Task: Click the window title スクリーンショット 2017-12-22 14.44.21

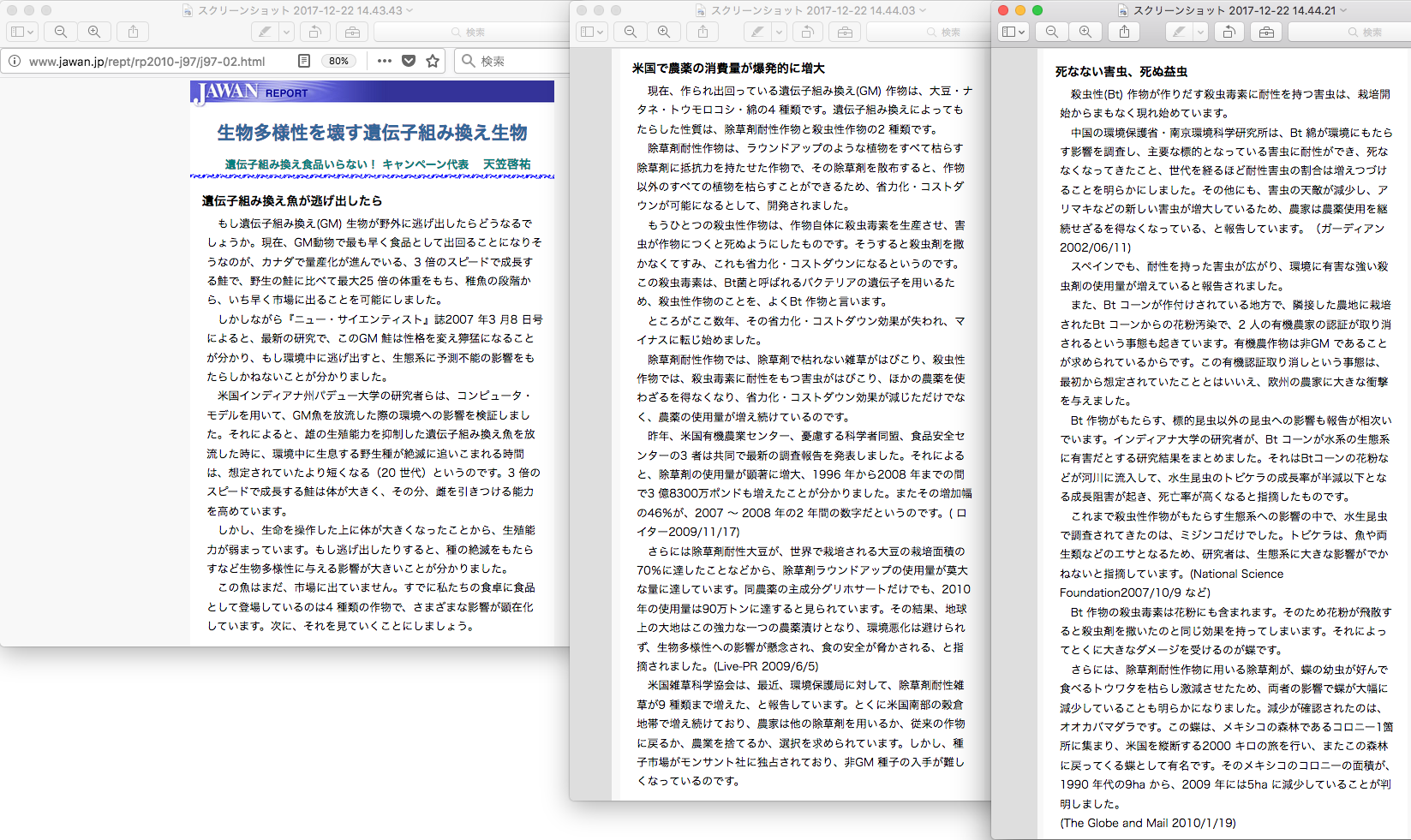Action: (x=1235, y=10)
